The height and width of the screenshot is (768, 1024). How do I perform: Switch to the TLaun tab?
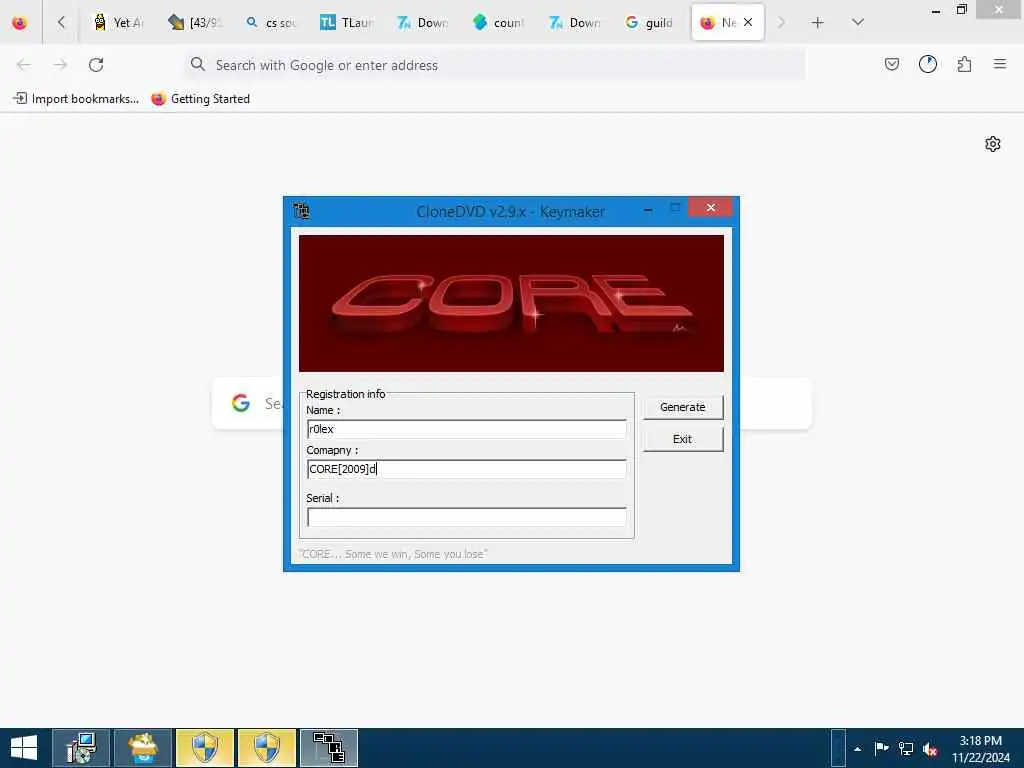[346, 23]
